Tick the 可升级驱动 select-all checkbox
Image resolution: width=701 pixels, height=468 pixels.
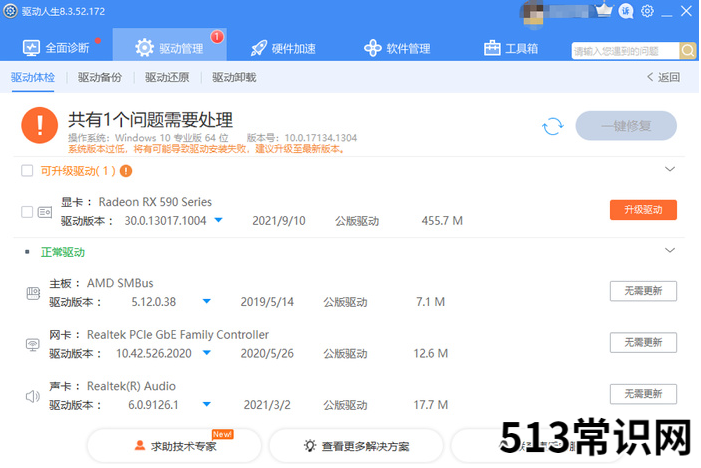point(27,170)
